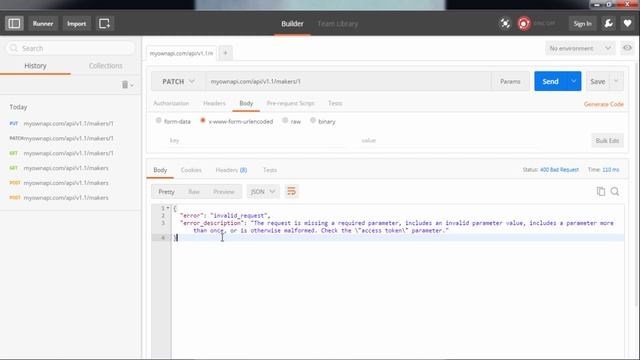The width and height of the screenshot is (640, 360).
Task: Collapse JSON line 1 fold arrow
Action: [x=168, y=208]
